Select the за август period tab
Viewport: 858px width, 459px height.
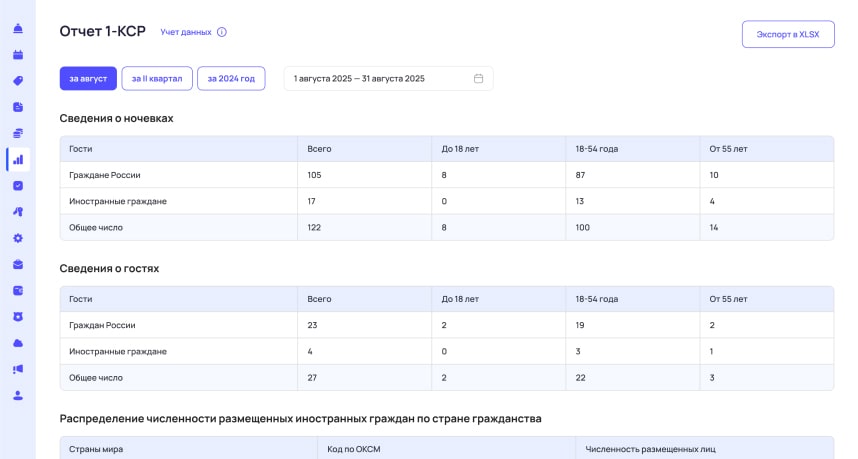[88, 79]
